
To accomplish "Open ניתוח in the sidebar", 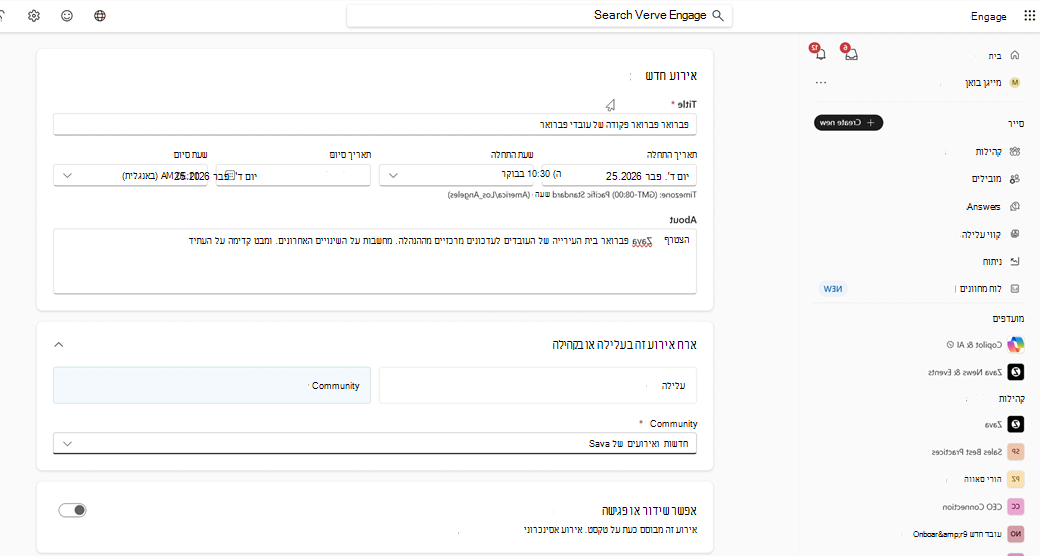I will click(x=992, y=261).
